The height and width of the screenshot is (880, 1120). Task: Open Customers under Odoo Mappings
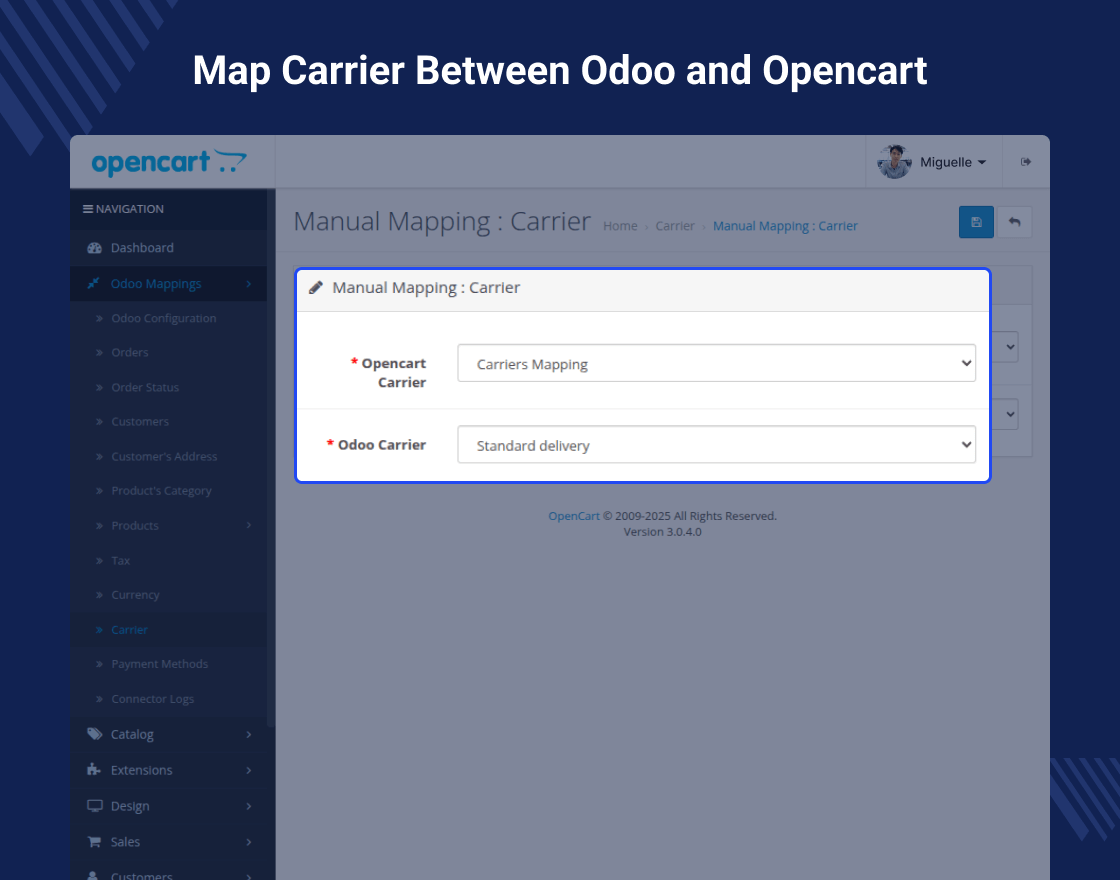point(140,422)
